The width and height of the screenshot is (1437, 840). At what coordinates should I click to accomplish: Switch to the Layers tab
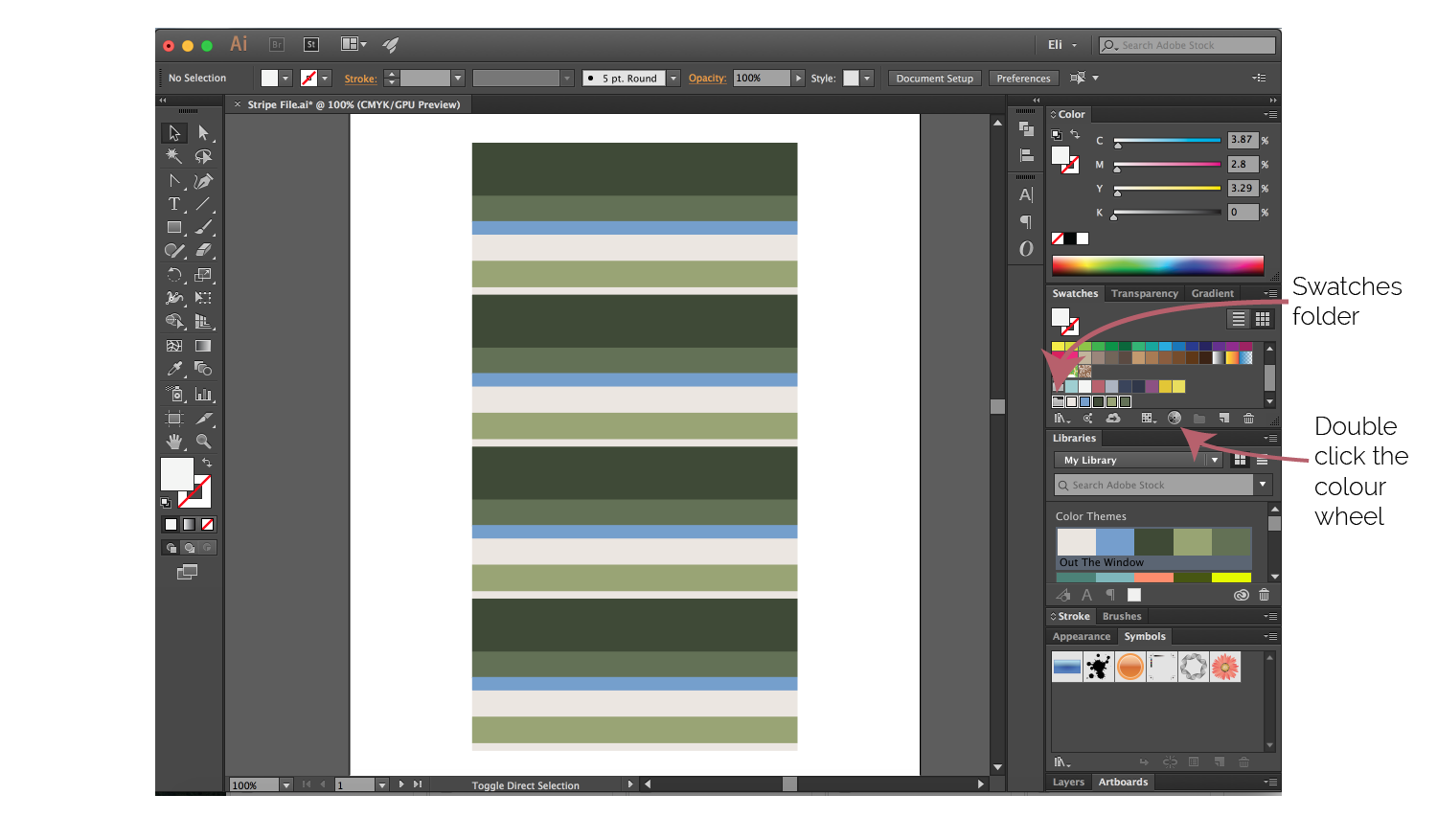pyautogui.click(x=1068, y=782)
